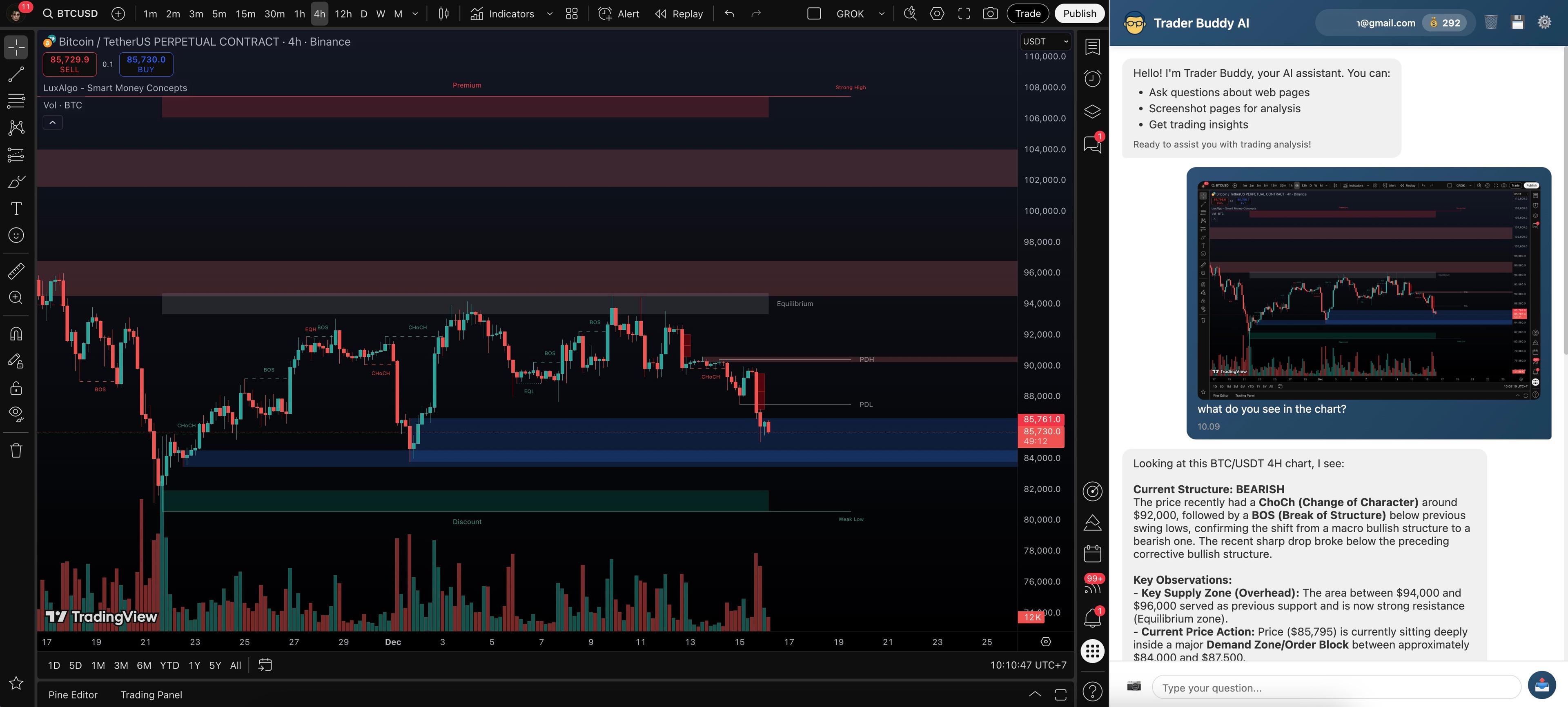1568x707 pixels.
Task: Open the Pine Editor tab
Action: coord(72,694)
